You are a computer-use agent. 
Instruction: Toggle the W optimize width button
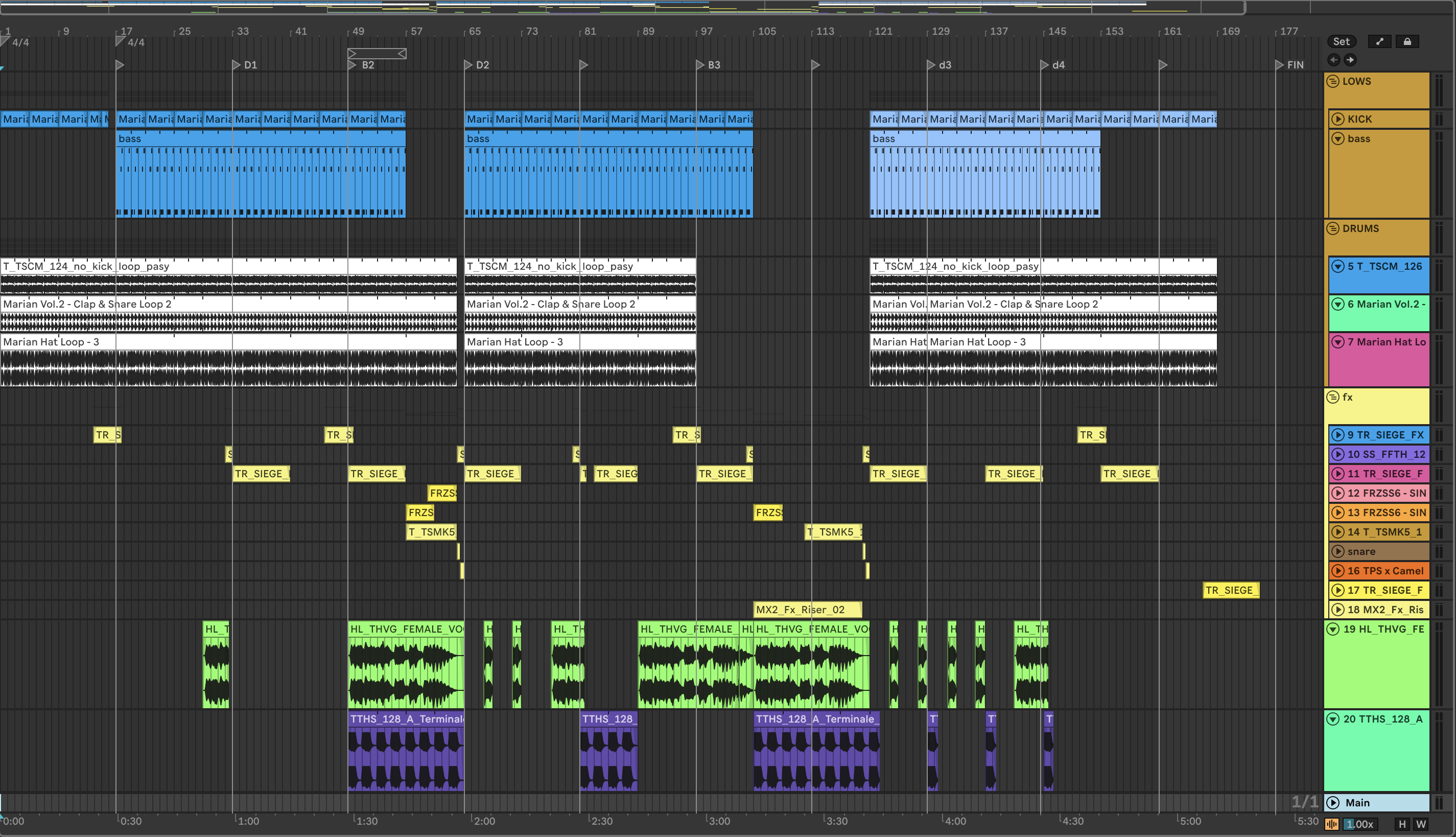click(1421, 824)
